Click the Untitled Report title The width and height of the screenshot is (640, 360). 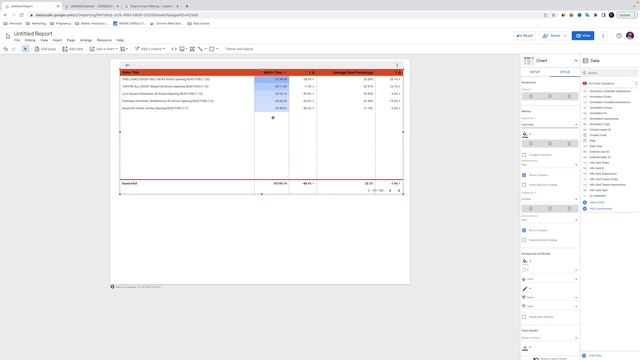click(33, 33)
